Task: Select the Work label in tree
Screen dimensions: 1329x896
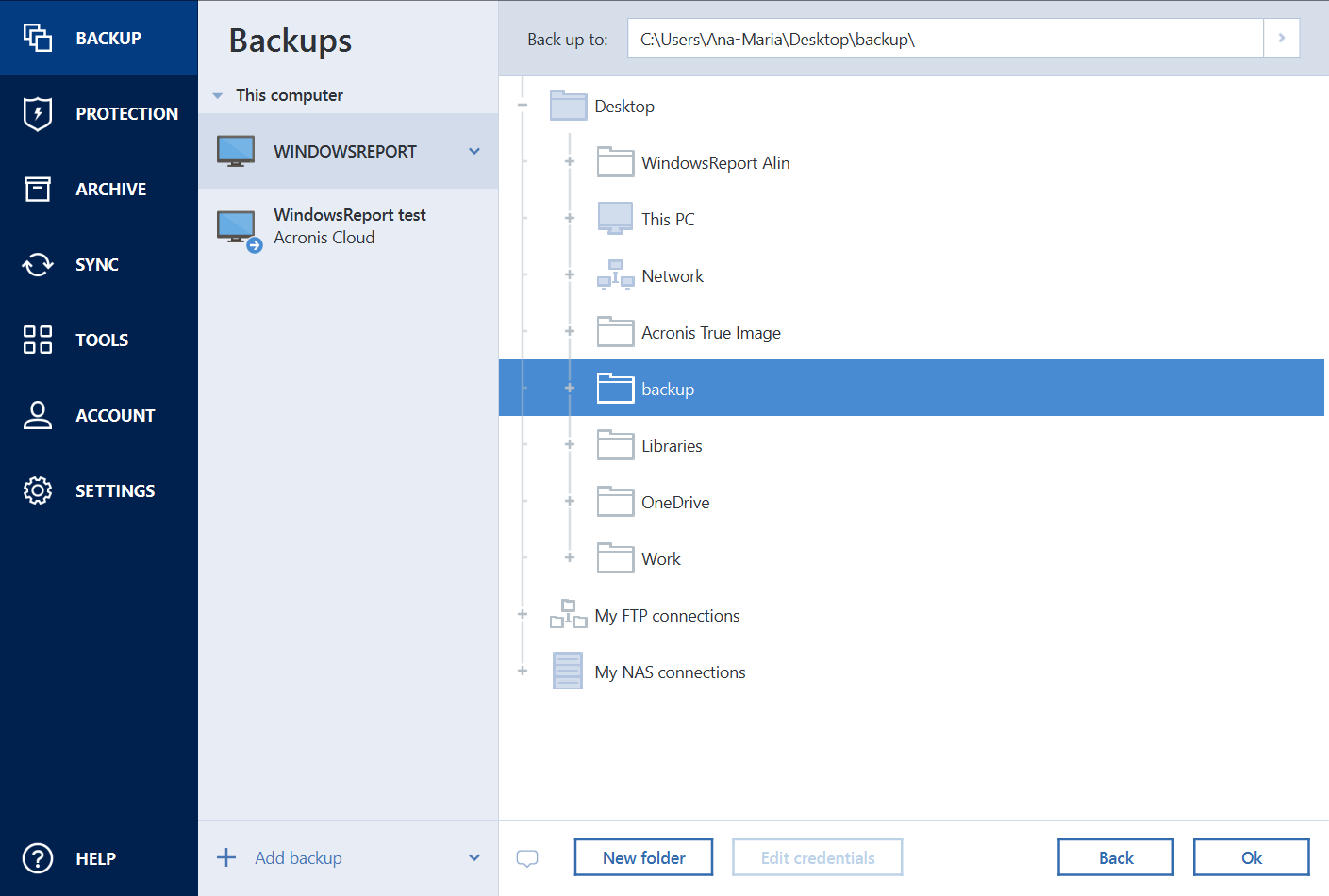Action: point(661,559)
